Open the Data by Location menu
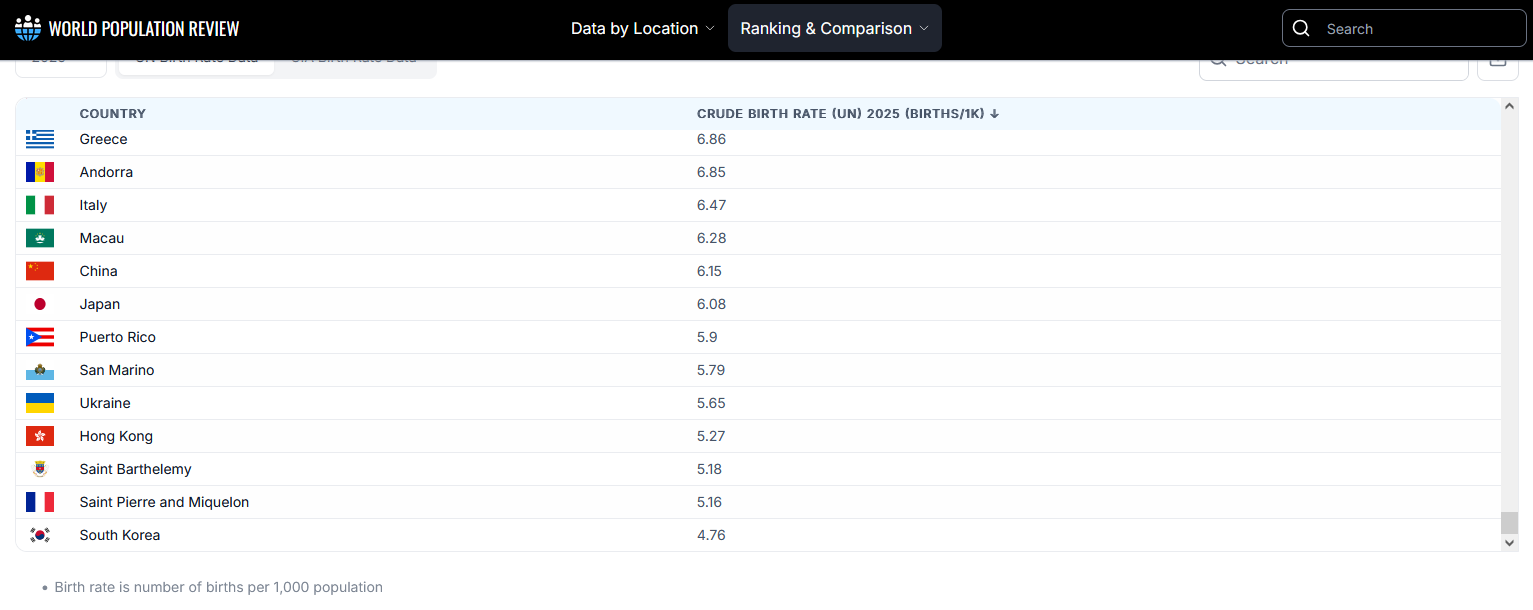 pyautogui.click(x=643, y=28)
